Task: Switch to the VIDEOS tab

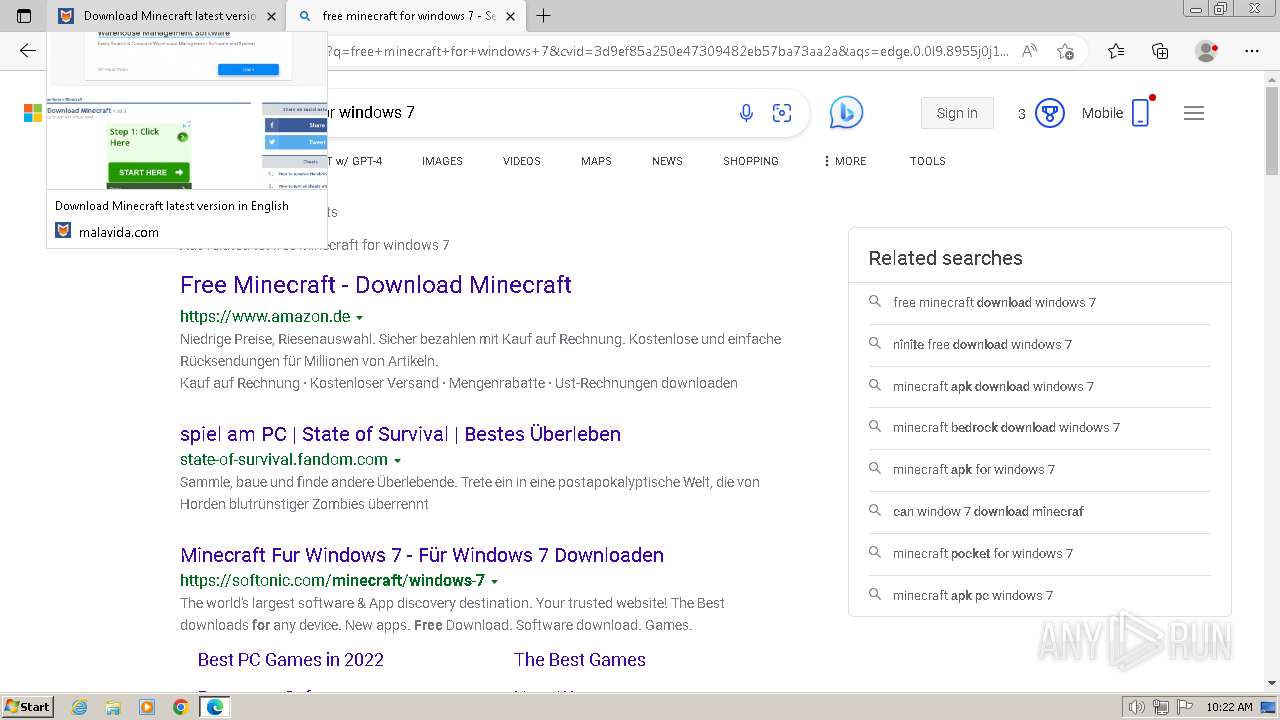Action: [x=522, y=161]
